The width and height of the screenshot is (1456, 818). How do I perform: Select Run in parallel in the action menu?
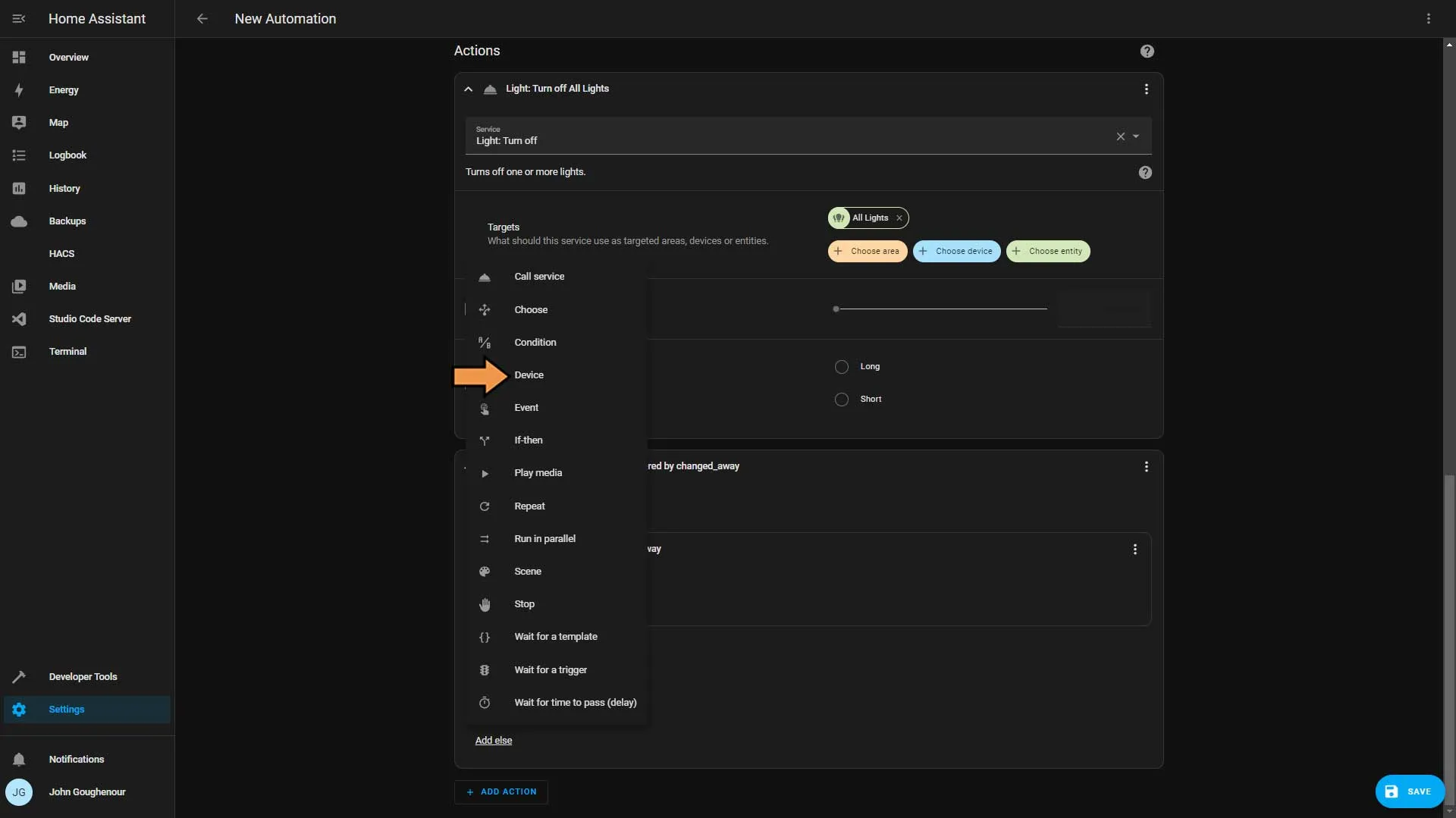click(557, 538)
